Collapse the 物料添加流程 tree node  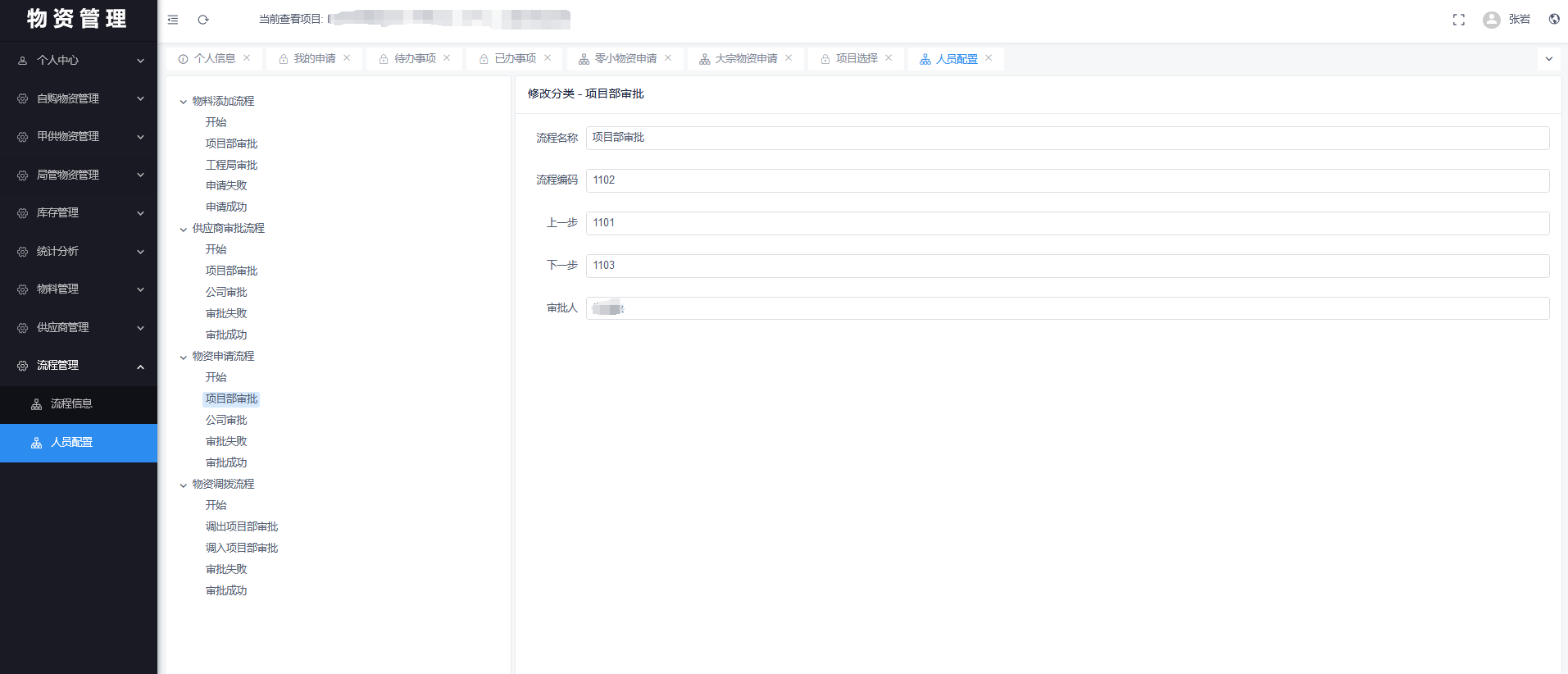point(183,102)
